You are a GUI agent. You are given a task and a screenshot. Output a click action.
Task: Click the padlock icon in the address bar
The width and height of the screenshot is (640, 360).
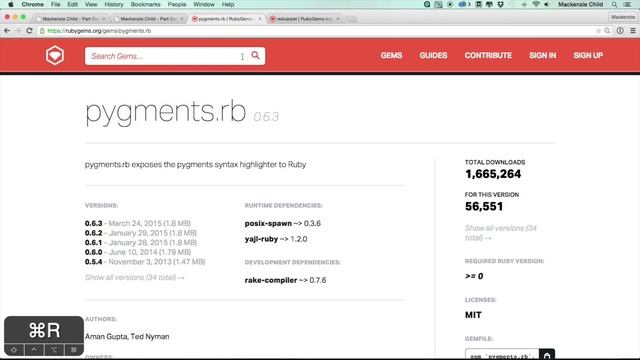tap(42, 31)
